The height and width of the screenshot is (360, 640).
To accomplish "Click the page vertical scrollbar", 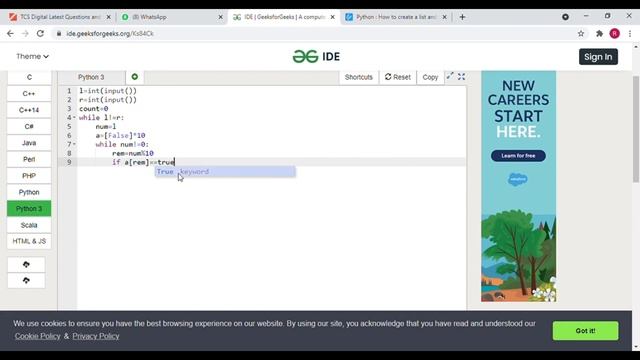I will coord(636,129).
